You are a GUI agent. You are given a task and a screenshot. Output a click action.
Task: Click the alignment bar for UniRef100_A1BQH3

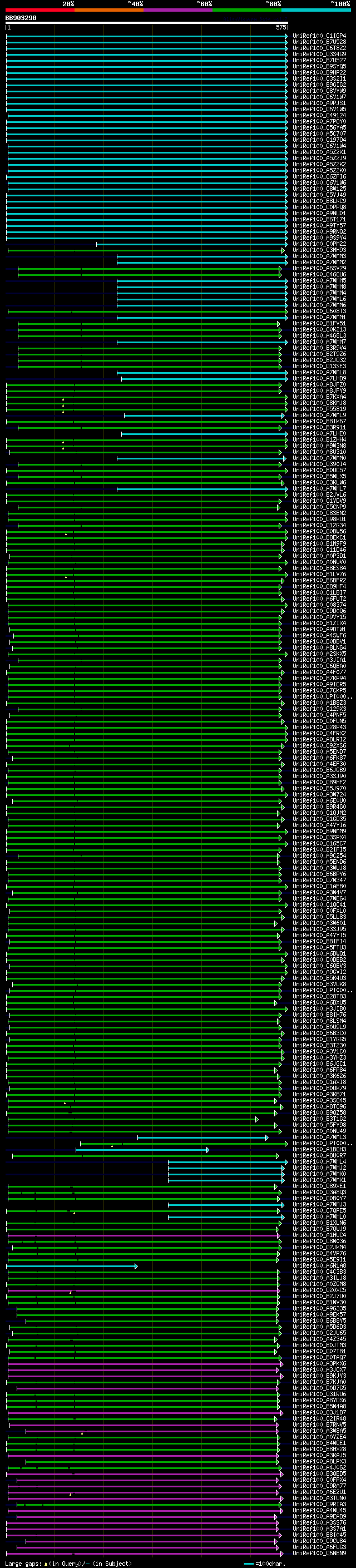(142, 1150)
